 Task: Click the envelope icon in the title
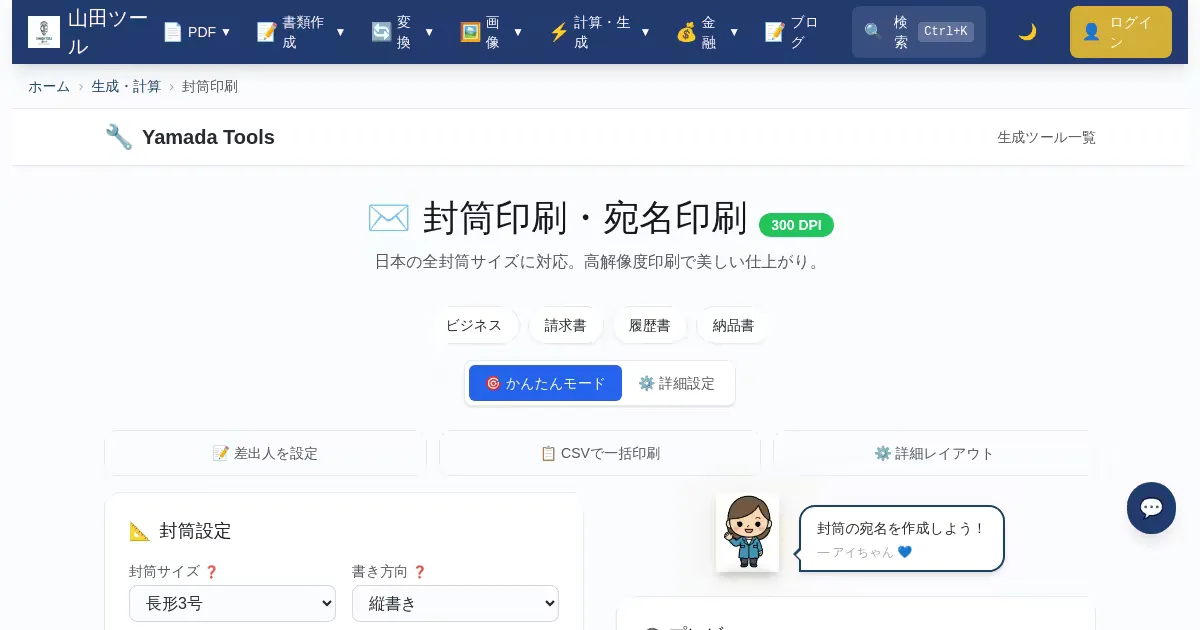[388, 218]
